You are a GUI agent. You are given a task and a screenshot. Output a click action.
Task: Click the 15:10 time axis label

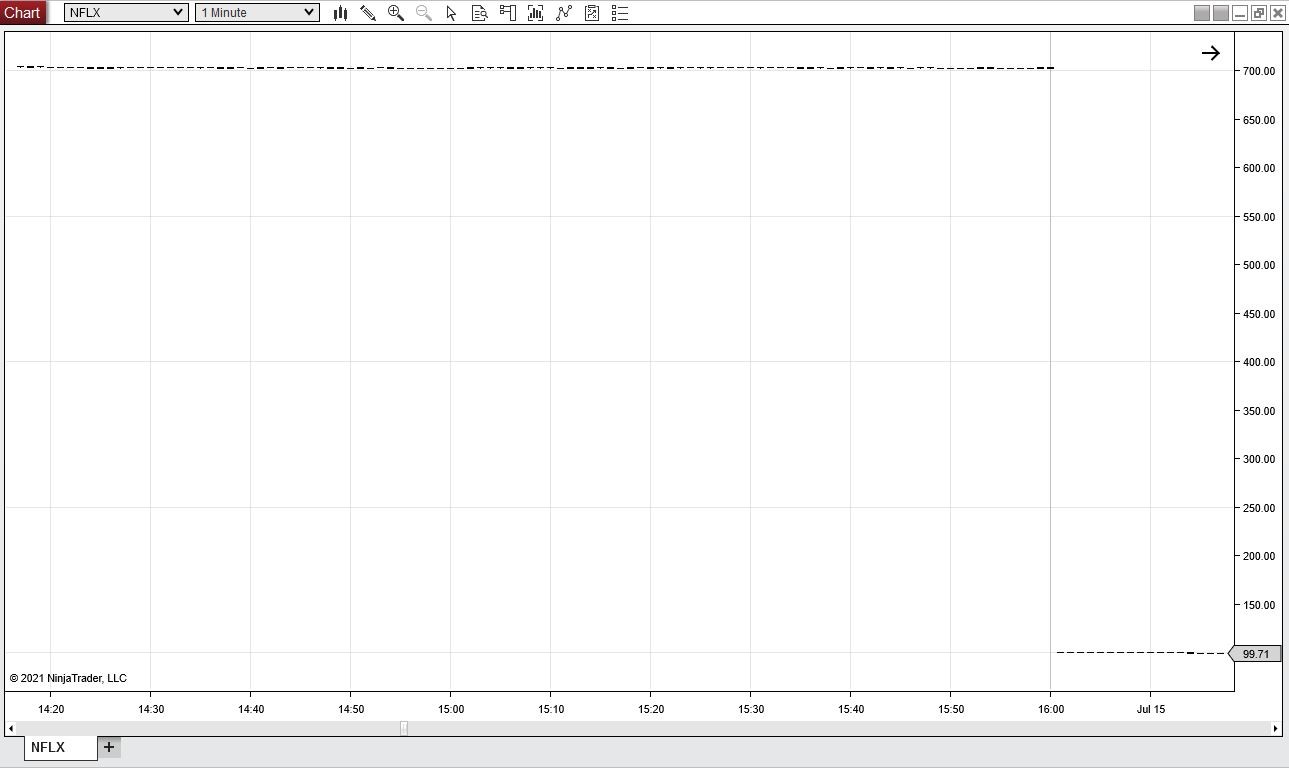(551, 709)
